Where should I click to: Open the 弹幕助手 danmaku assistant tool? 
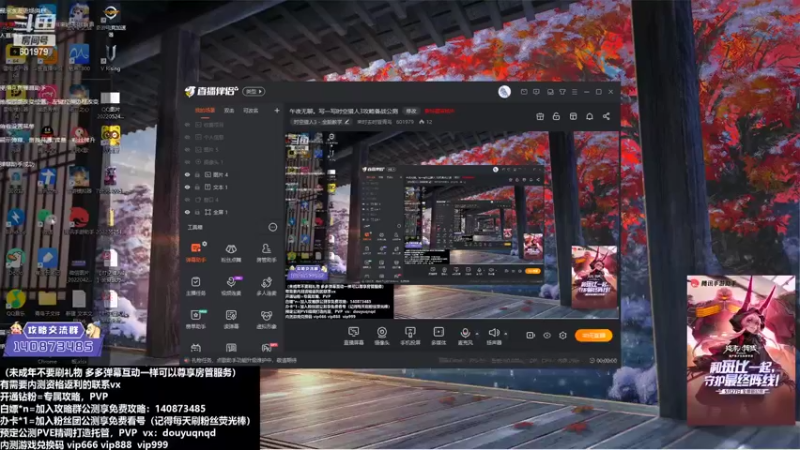click(195, 253)
